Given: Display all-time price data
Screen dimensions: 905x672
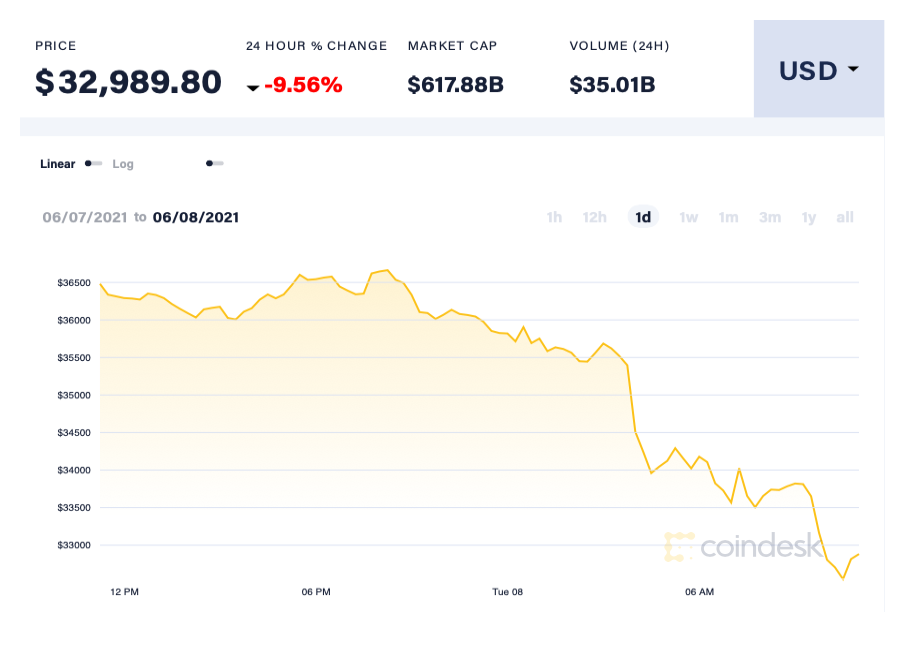Looking at the screenshot, I should pyautogui.click(x=844, y=217).
